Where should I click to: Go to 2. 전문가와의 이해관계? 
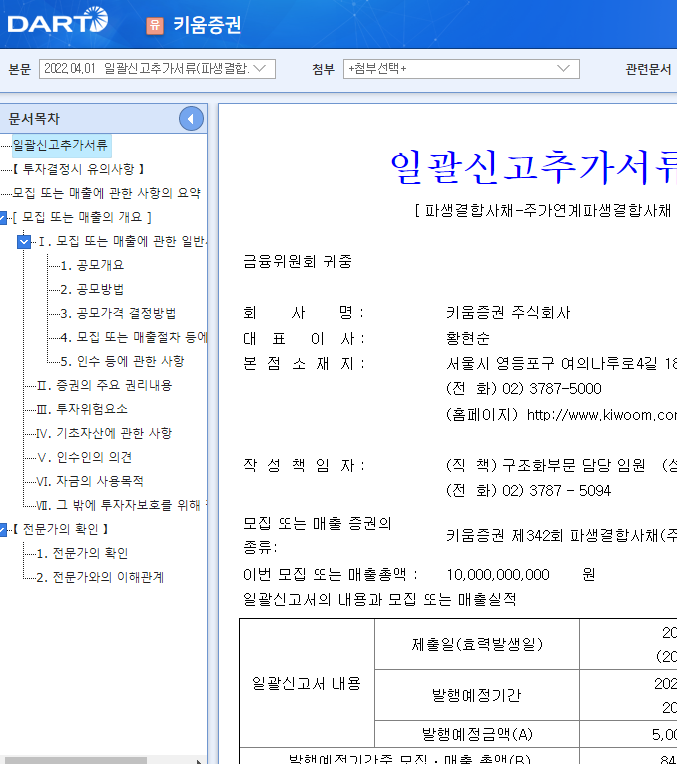[100, 577]
